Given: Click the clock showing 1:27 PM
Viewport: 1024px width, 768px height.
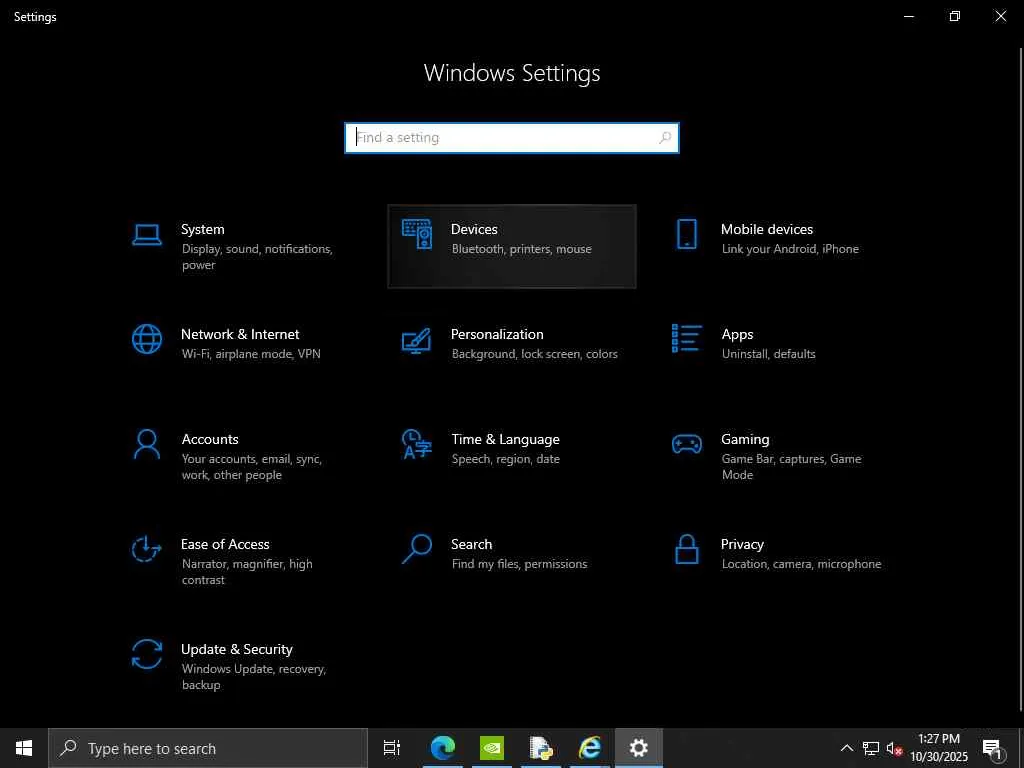Looking at the screenshot, I should [938, 739].
